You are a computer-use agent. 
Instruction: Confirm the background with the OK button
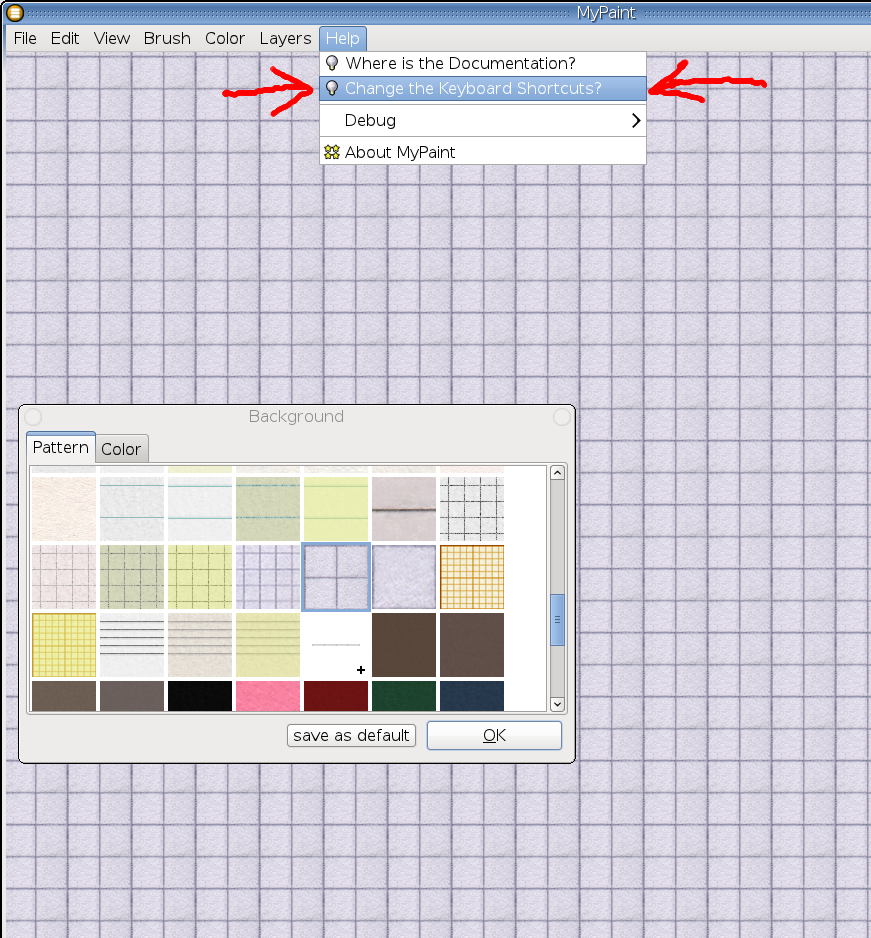(494, 736)
